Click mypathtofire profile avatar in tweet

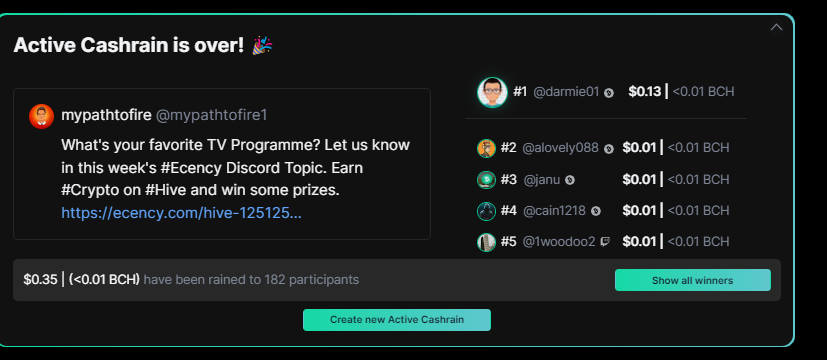(x=42, y=116)
